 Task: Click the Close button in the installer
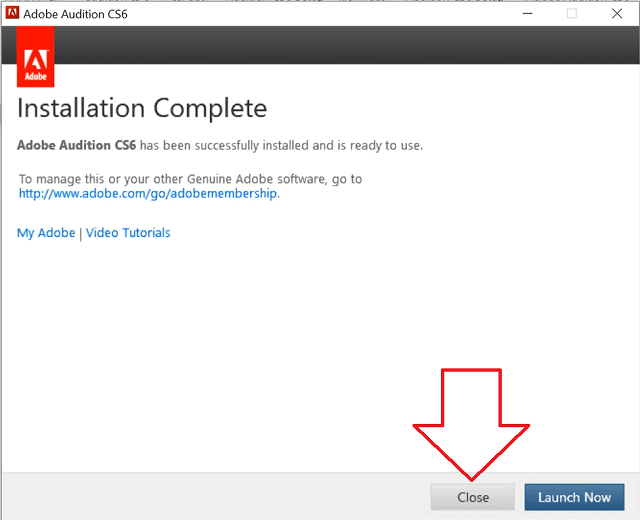[472, 497]
